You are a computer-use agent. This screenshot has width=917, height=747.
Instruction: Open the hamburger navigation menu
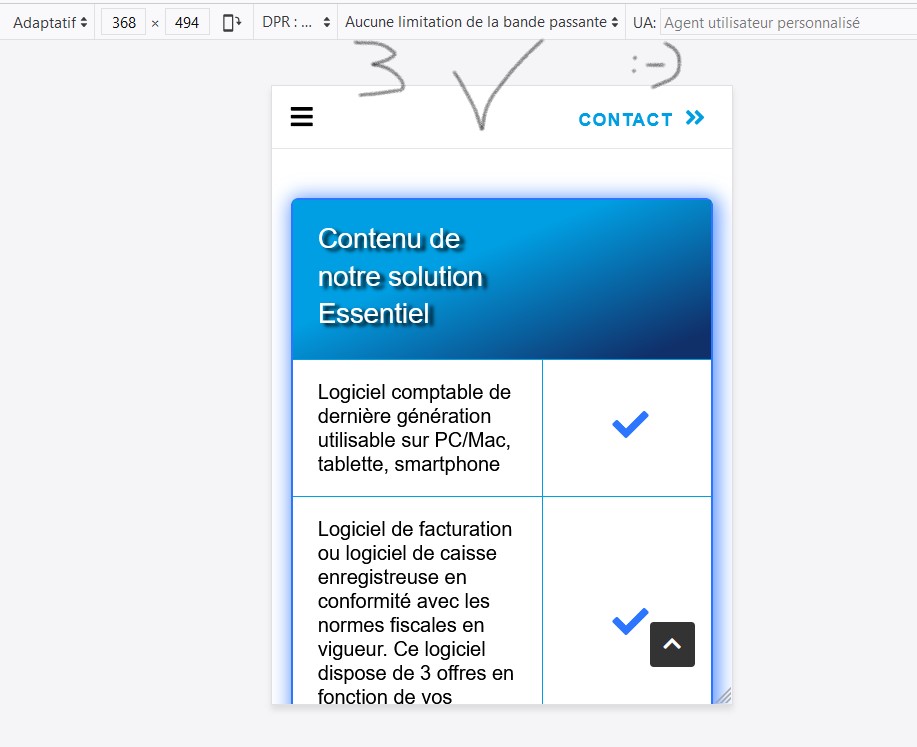coord(302,118)
